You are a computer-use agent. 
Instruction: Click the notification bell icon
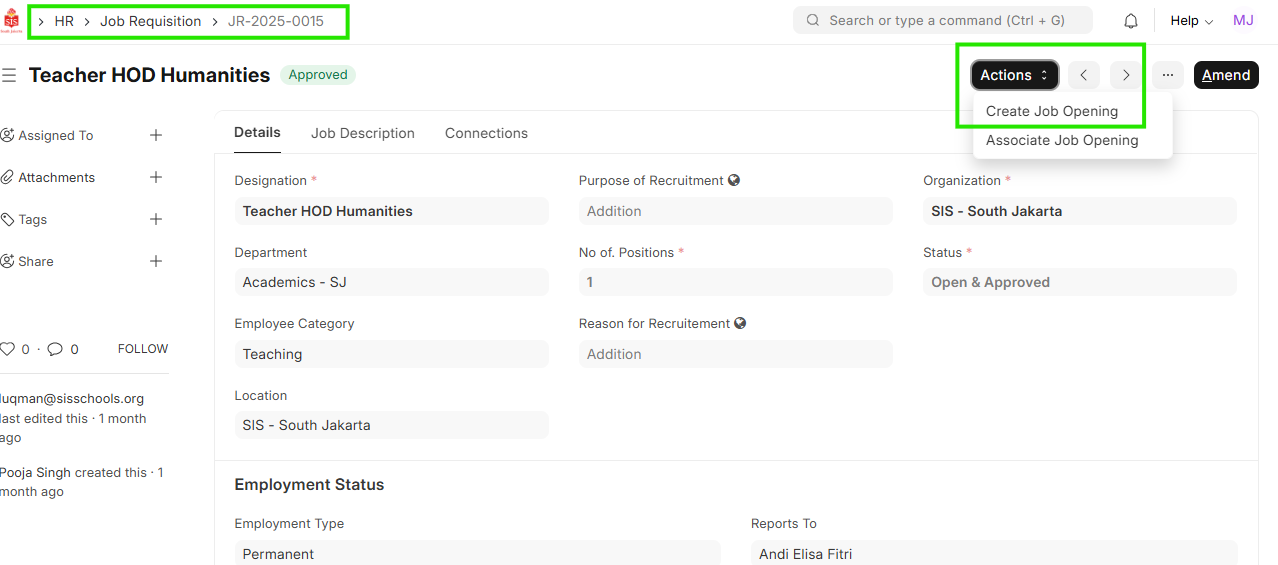pos(1131,21)
